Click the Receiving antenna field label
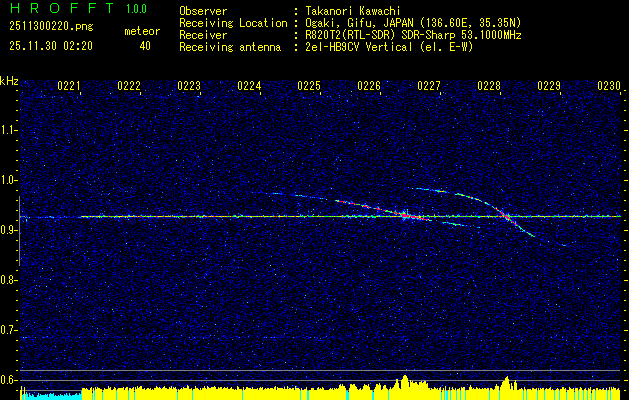This screenshot has width=629, height=400. point(230,47)
